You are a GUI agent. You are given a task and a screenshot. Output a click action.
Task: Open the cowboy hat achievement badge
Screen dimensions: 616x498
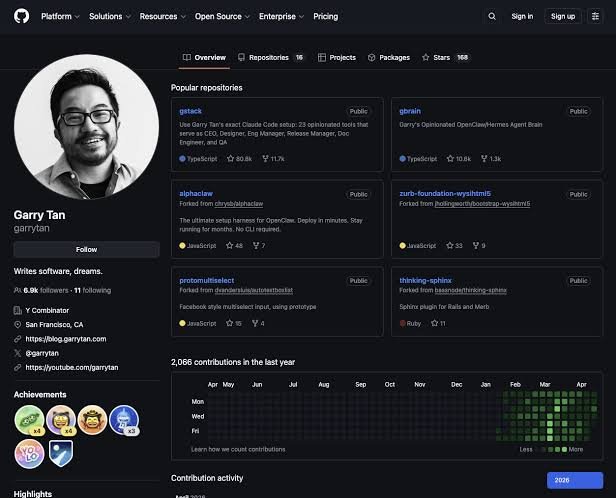click(x=92, y=420)
